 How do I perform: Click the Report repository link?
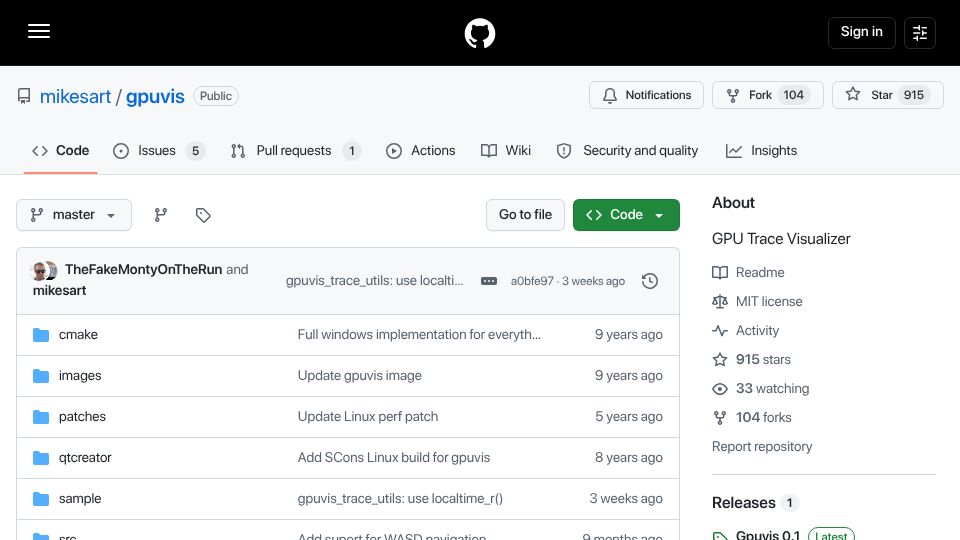point(762,447)
